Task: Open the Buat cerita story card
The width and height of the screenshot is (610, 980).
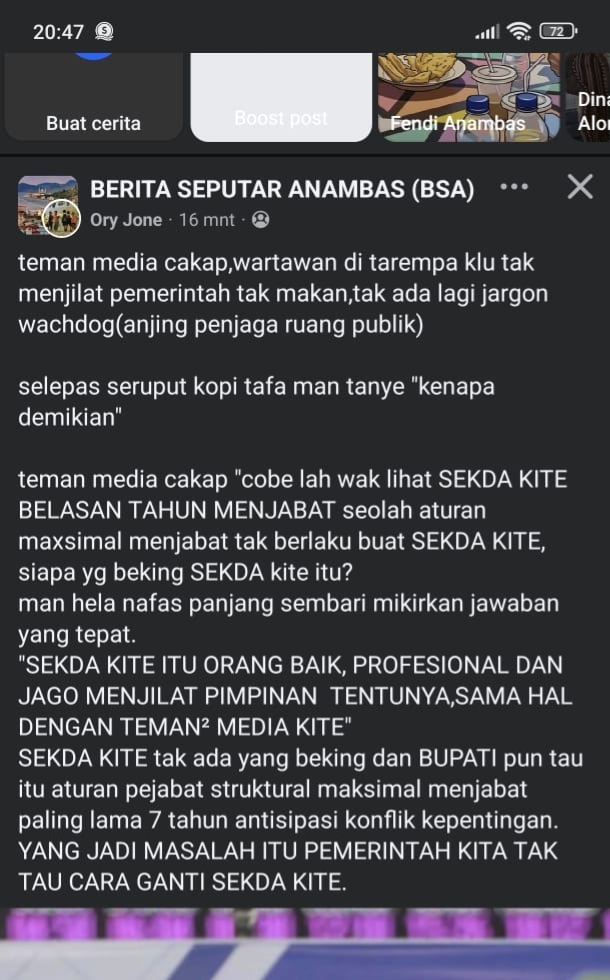Action: [94, 98]
